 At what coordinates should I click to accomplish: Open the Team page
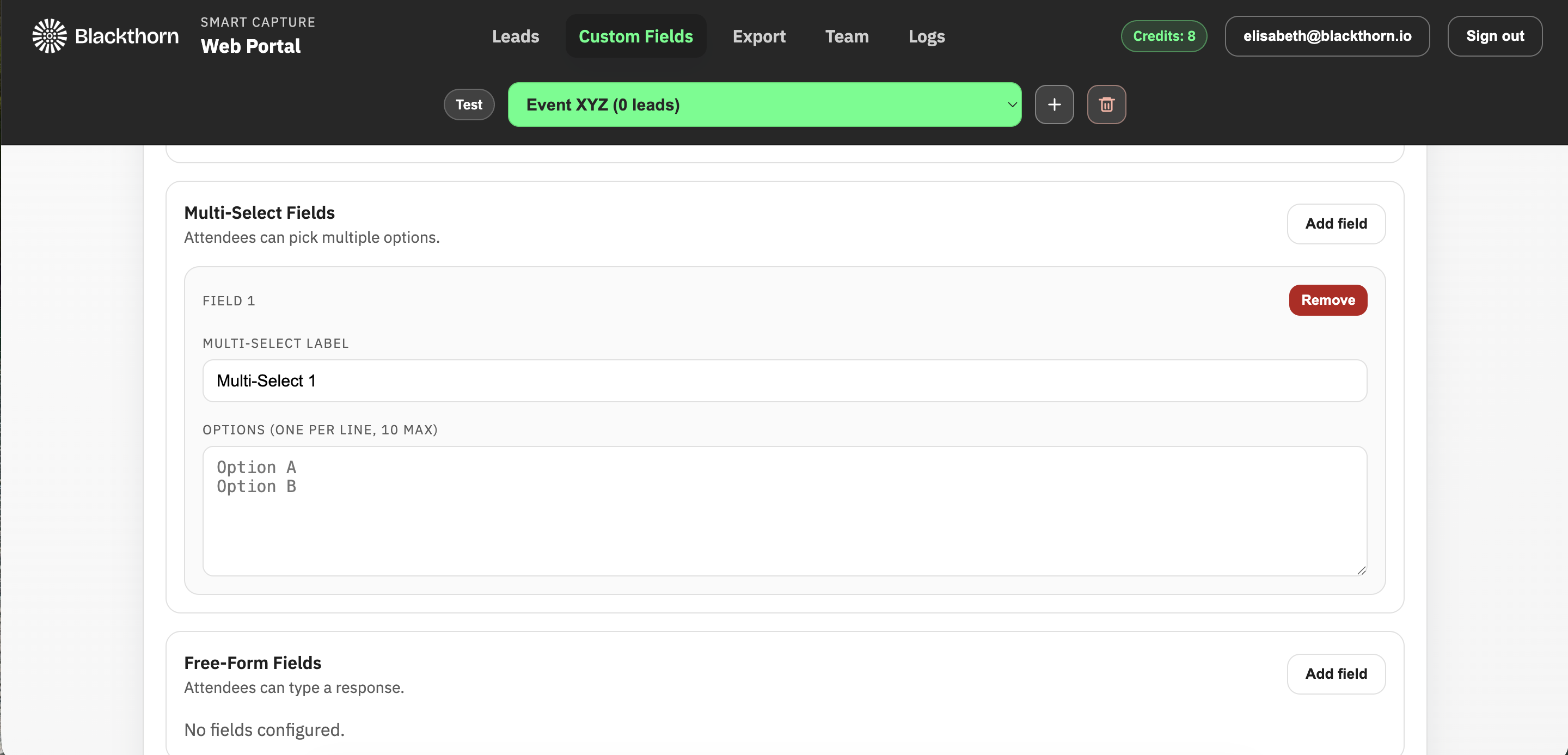(847, 36)
